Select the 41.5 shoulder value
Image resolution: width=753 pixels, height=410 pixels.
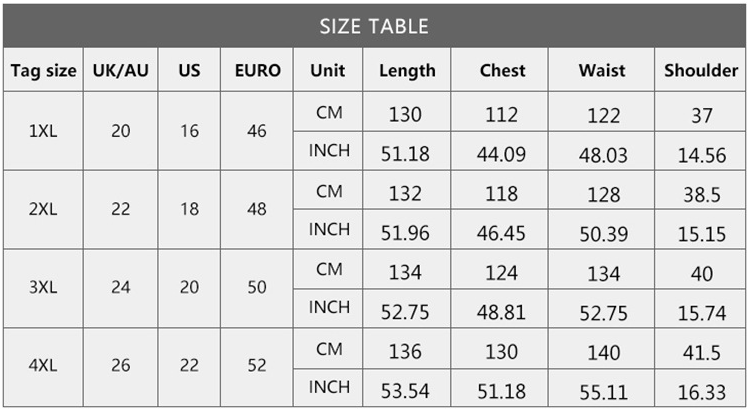click(x=701, y=350)
